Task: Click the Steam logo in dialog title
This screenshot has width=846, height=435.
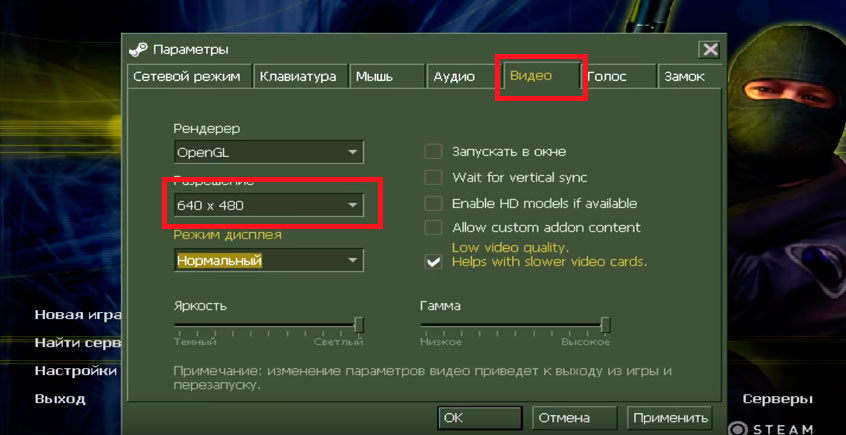Action: [x=139, y=49]
